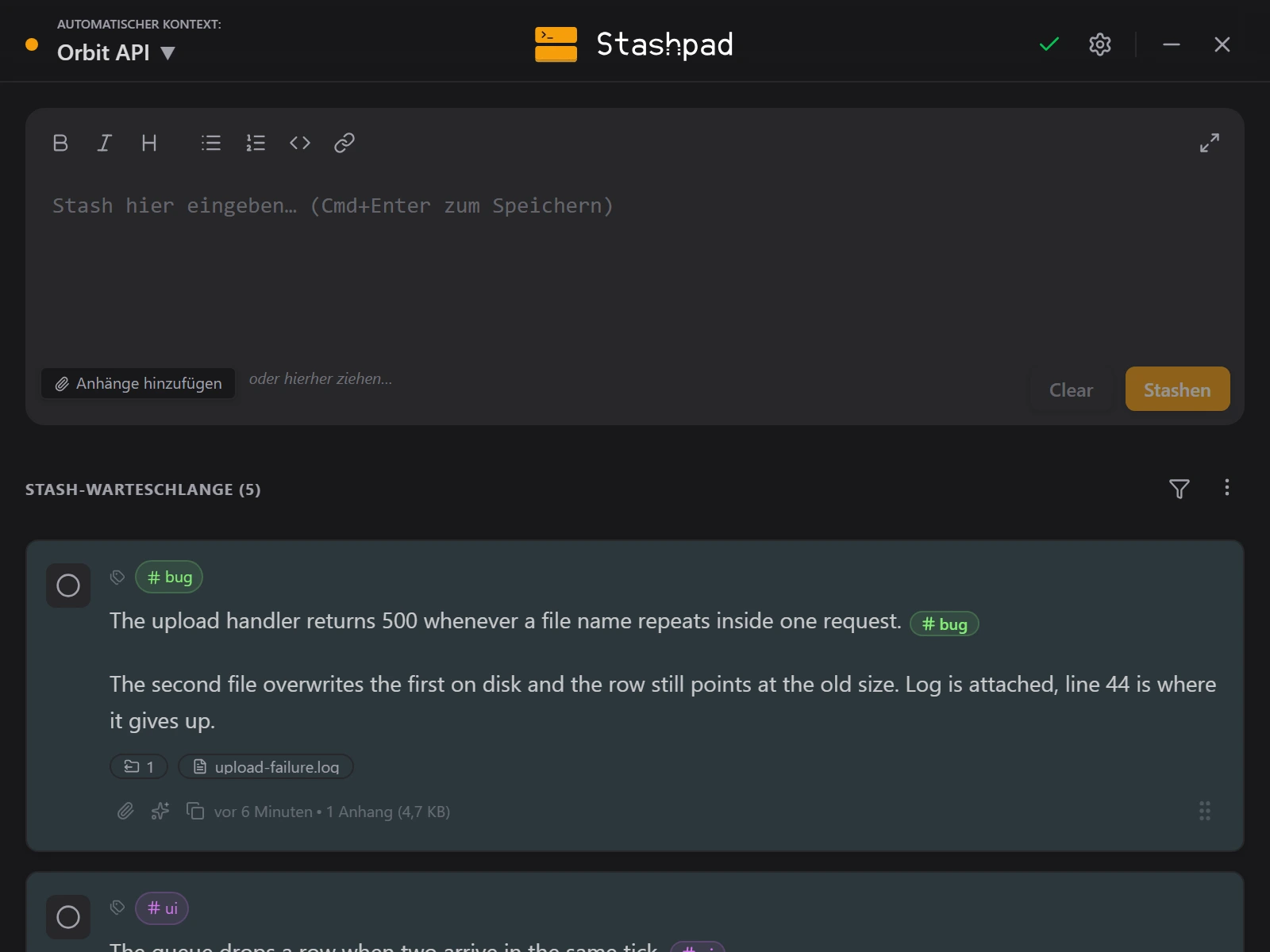Viewport: 1270px width, 952px height.
Task: Mark the ui stash as done
Action: click(x=68, y=917)
